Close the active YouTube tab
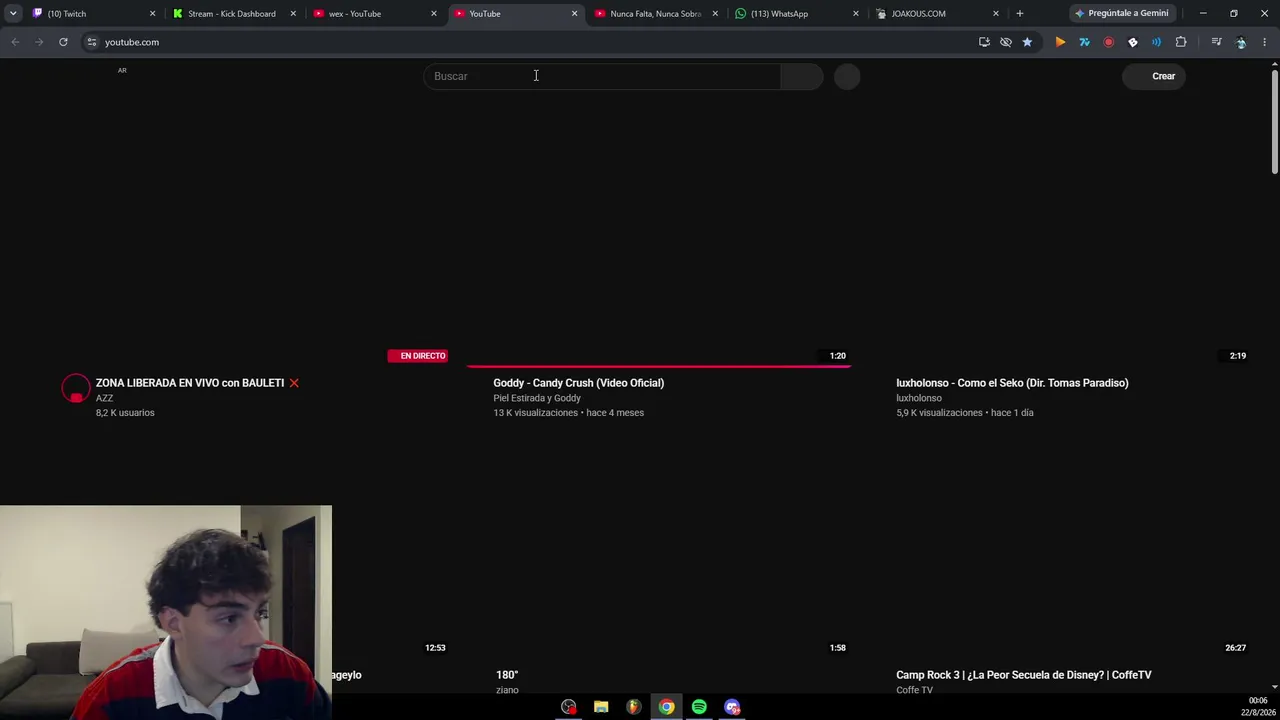Image resolution: width=1280 pixels, height=720 pixels. point(574,14)
